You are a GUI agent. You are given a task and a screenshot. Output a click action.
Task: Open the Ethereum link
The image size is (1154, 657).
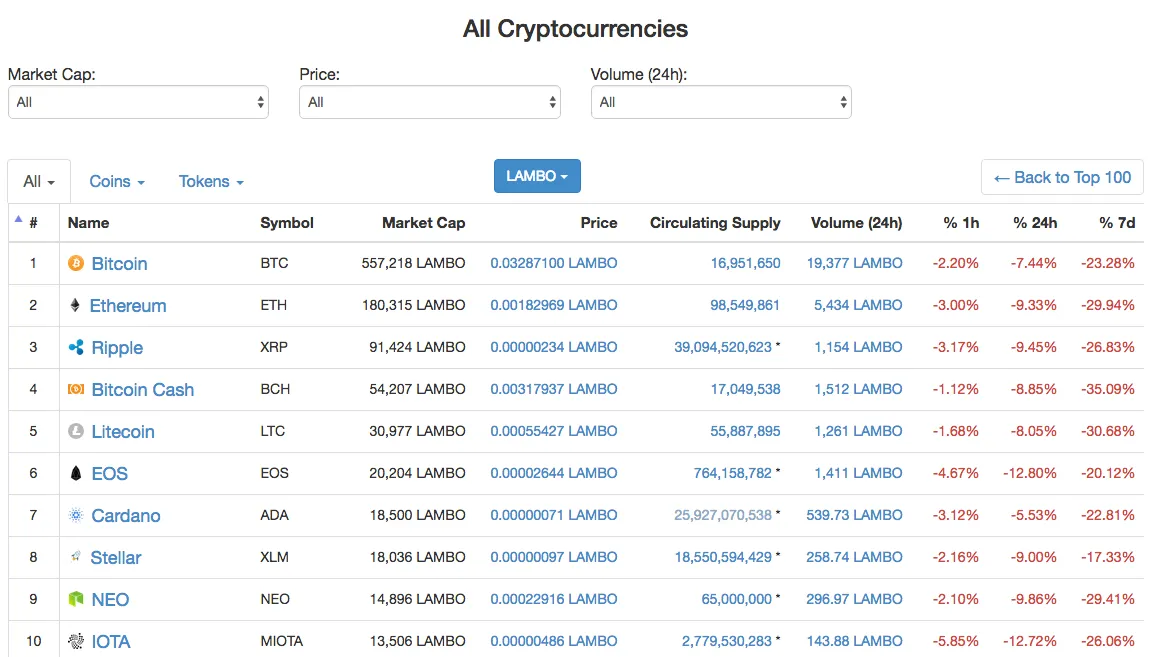point(128,305)
